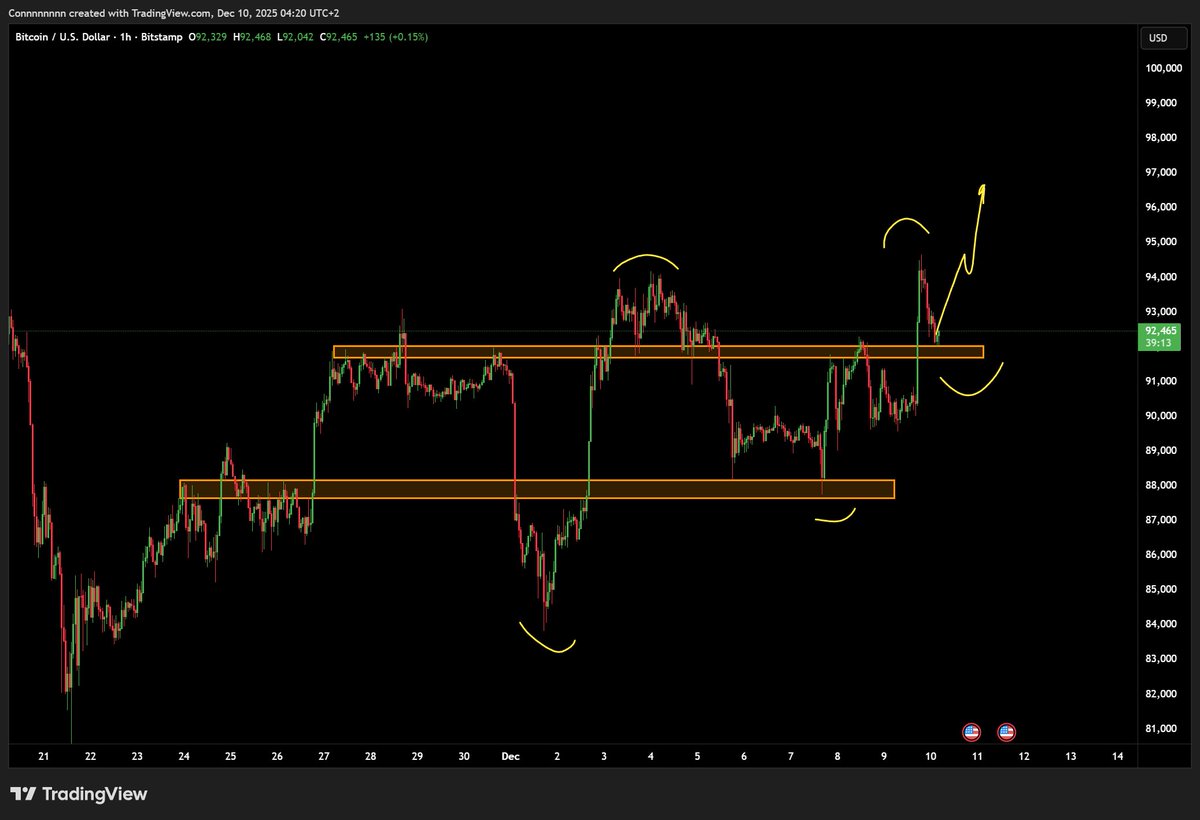Click the 87,000 price axis label
The width and height of the screenshot is (1200, 820).
[1163, 520]
